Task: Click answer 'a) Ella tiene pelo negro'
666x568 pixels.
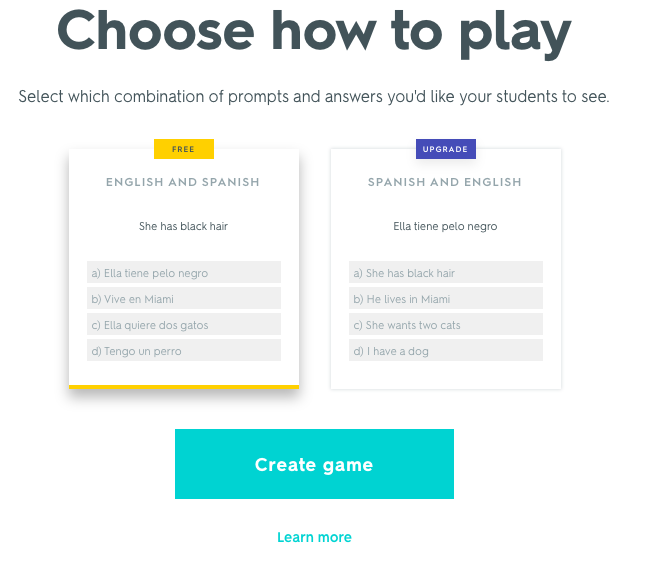Action: coord(184,273)
